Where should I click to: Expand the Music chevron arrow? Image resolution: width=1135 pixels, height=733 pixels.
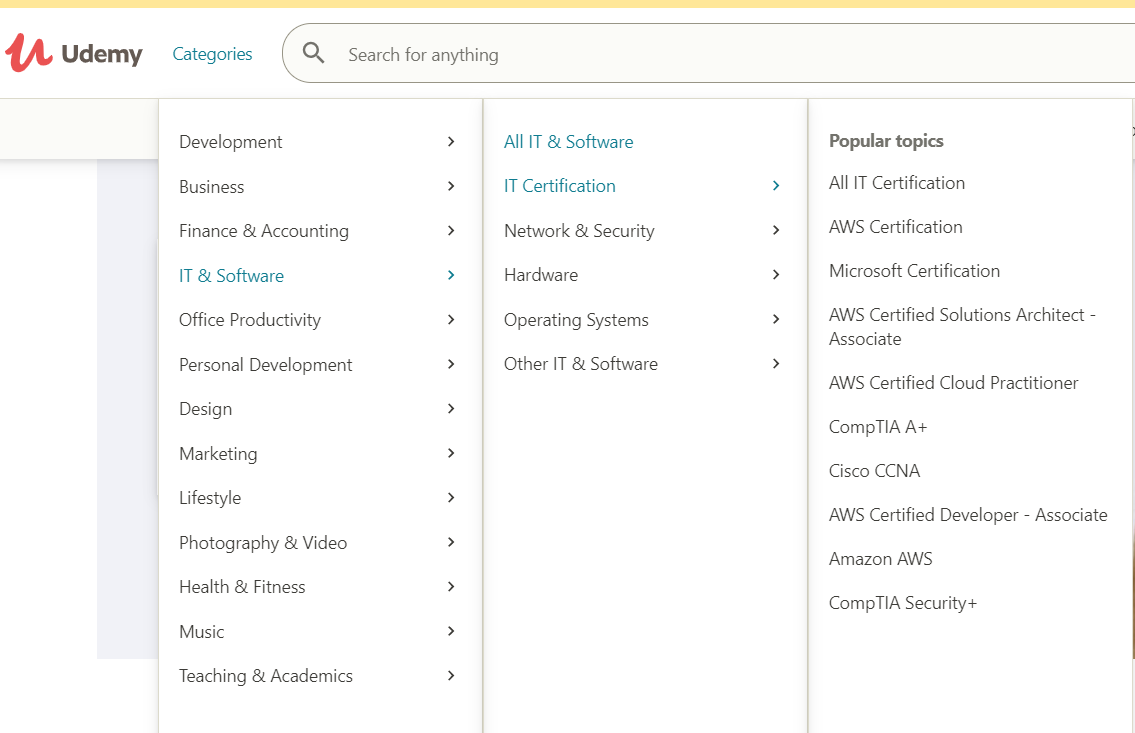point(451,631)
